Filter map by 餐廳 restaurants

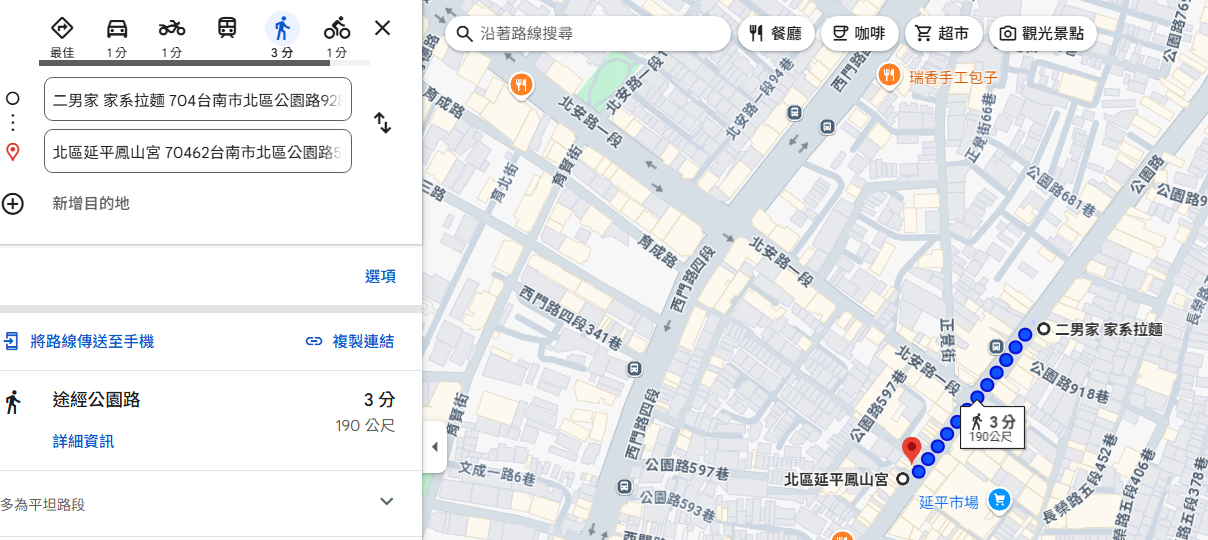point(776,33)
